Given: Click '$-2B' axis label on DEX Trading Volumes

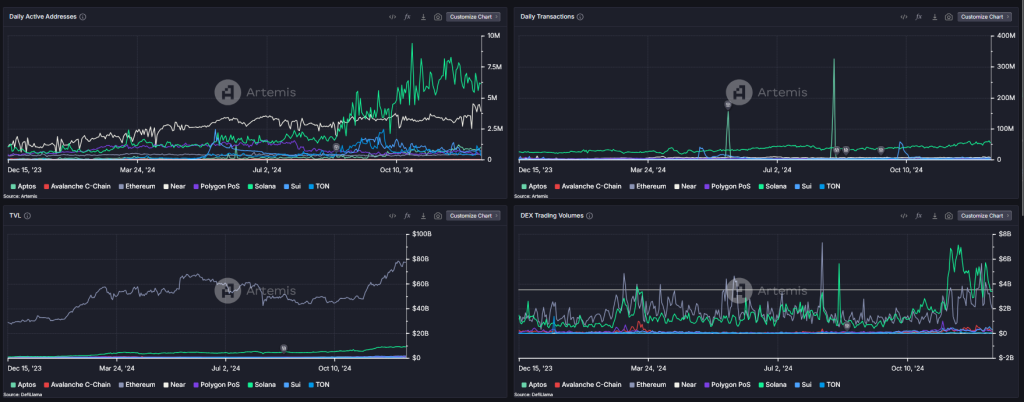Looking at the screenshot, I should [1004, 358].
